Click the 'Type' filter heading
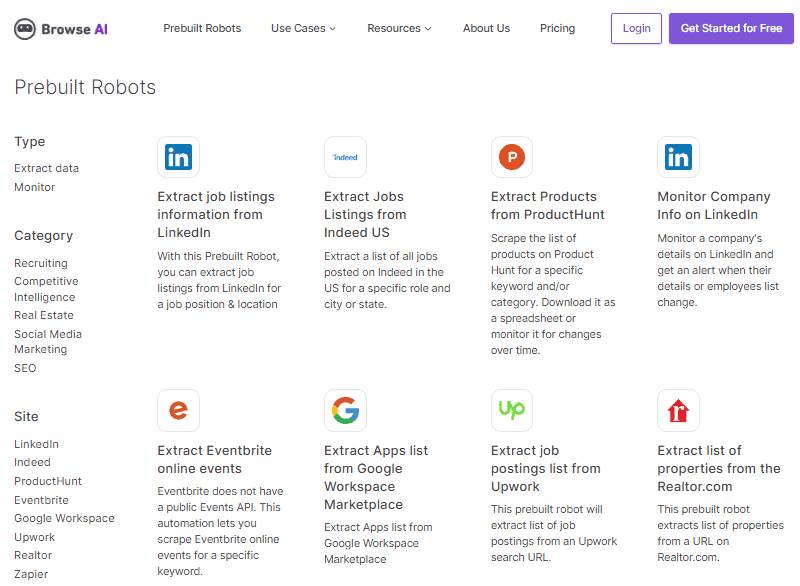The width and height of the screenshot is (800, 586). (x=30, y=142)
